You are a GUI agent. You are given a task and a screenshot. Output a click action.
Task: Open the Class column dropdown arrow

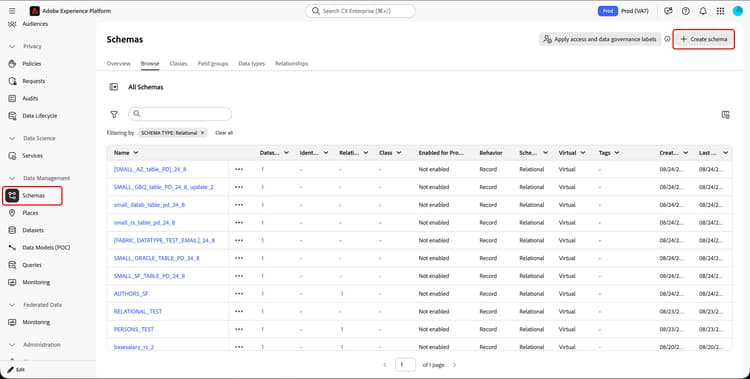398,153
